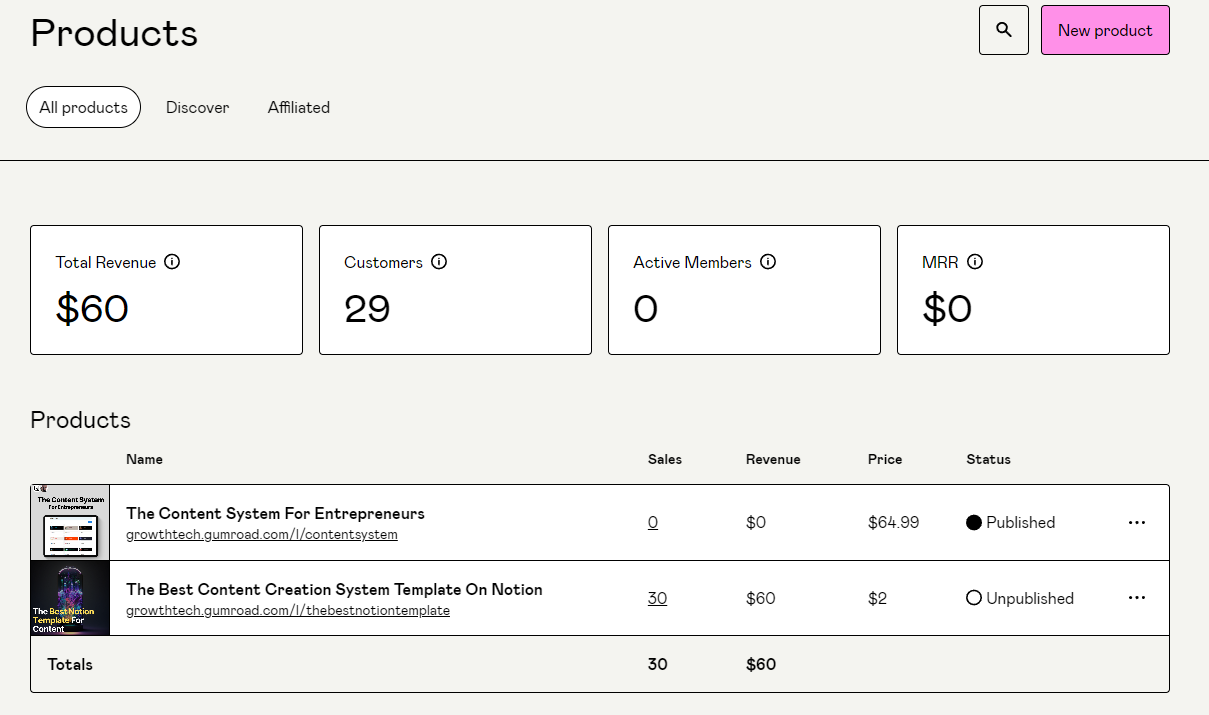The image size is (1209, 715).
Task: Open The Content System For Entrepreneurs product
Action: (x=275, y=513)
